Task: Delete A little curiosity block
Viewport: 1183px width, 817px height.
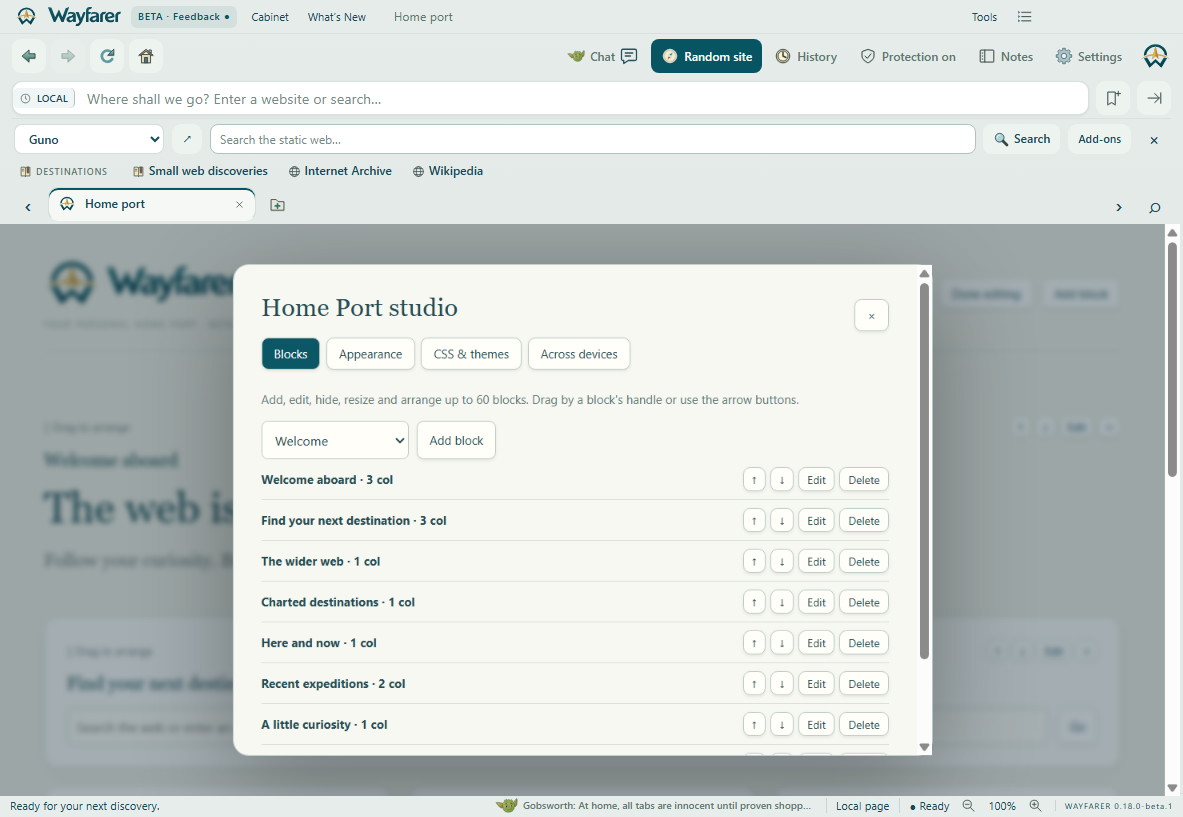Action: [x=864, y=724]
